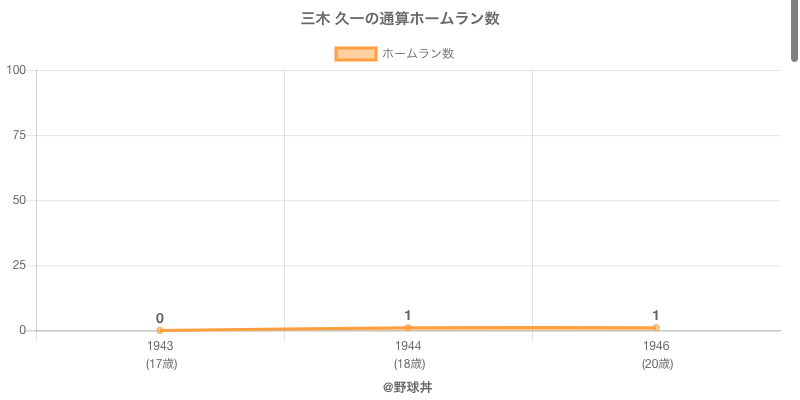Click the 1943 x-axis year label
The height and width of the screenshot is (400, 800).
point(160,346)
